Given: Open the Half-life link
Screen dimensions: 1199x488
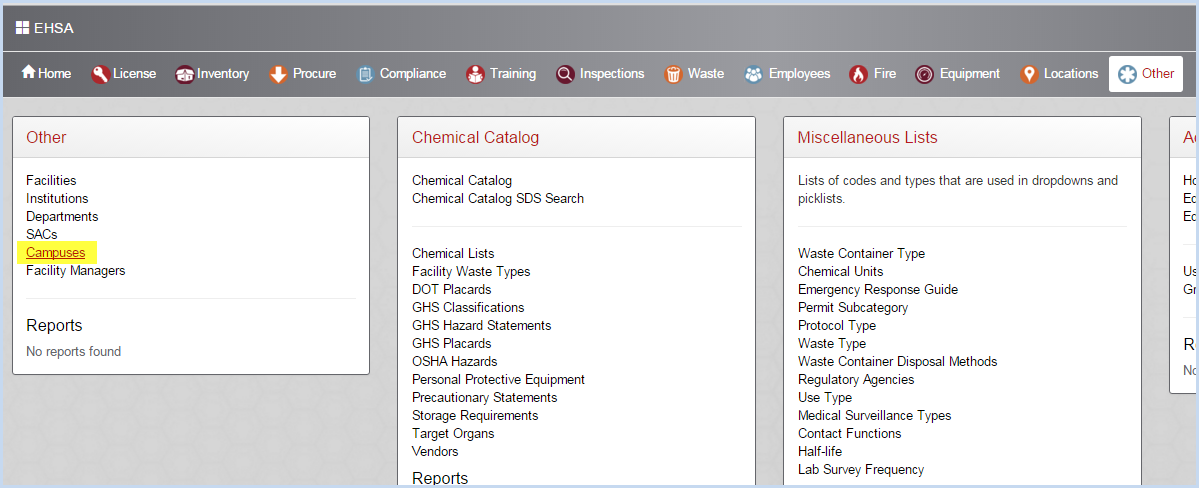Looking at the screenshot, I should click(x=818, y=451).
